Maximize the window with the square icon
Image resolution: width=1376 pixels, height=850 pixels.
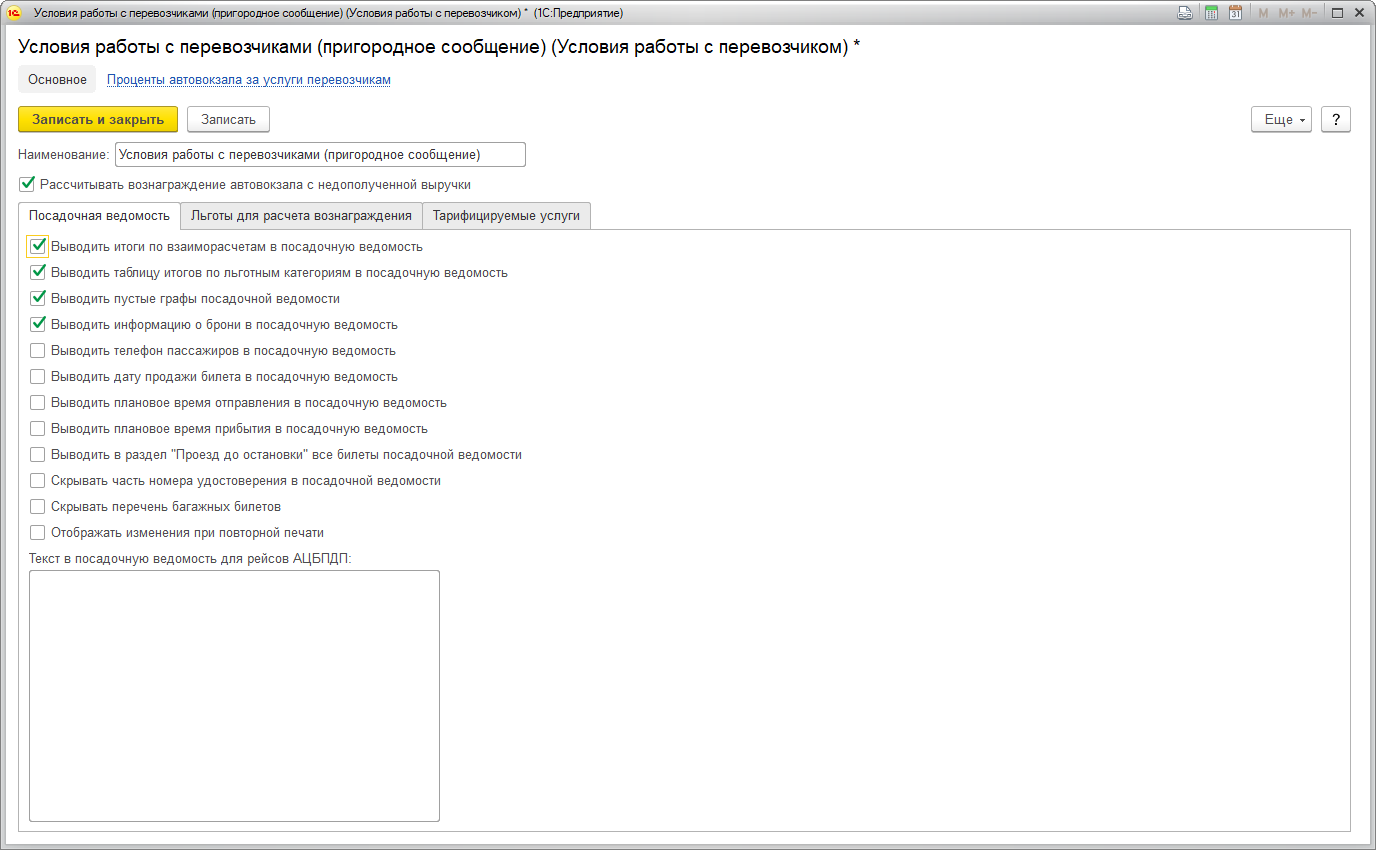tap(1337, 13)
